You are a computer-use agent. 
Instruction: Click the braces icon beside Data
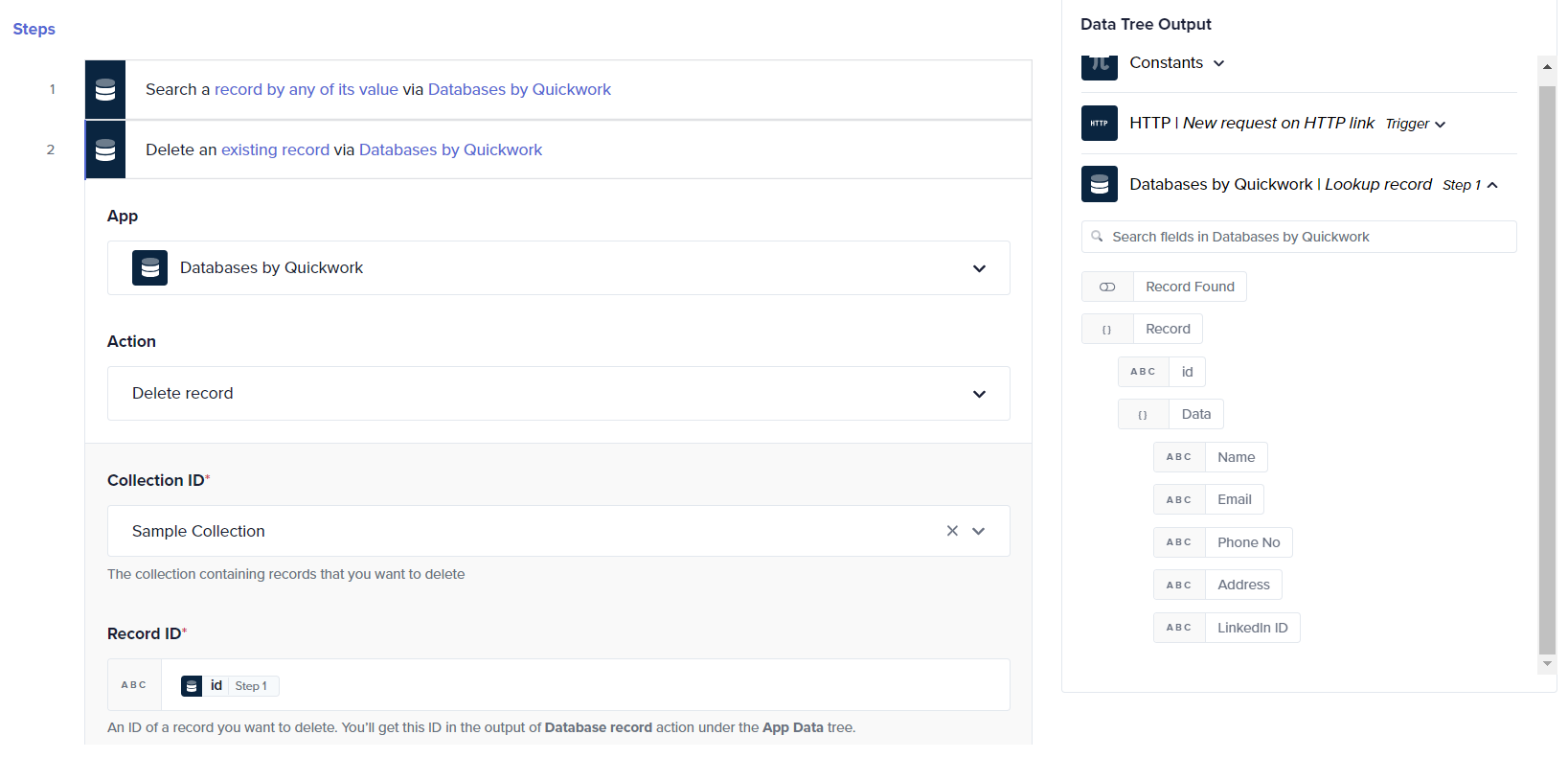(1144, 414)
